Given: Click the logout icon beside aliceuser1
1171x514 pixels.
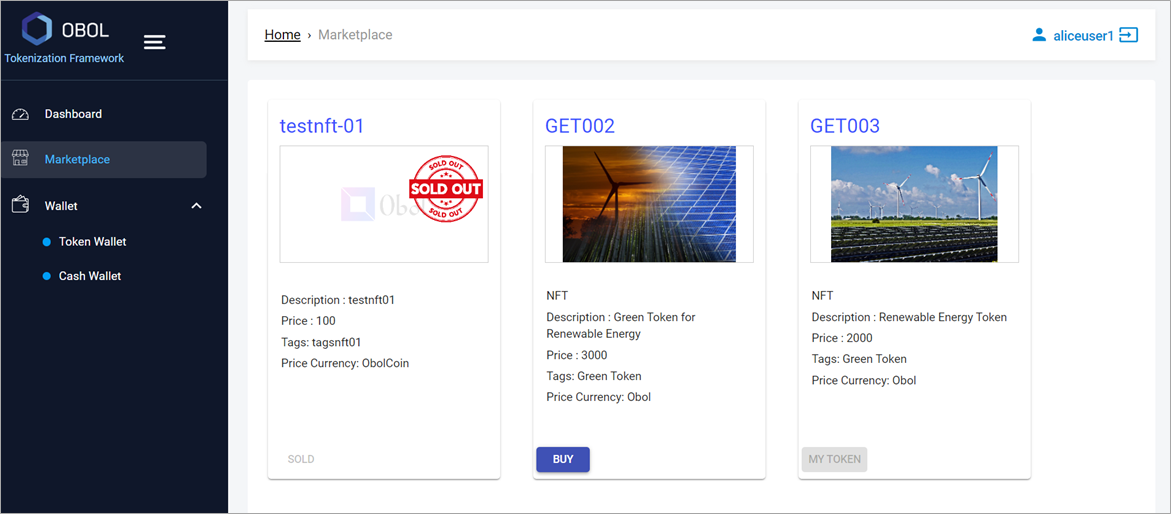Looking at the screenshot, I should 1128,35.
